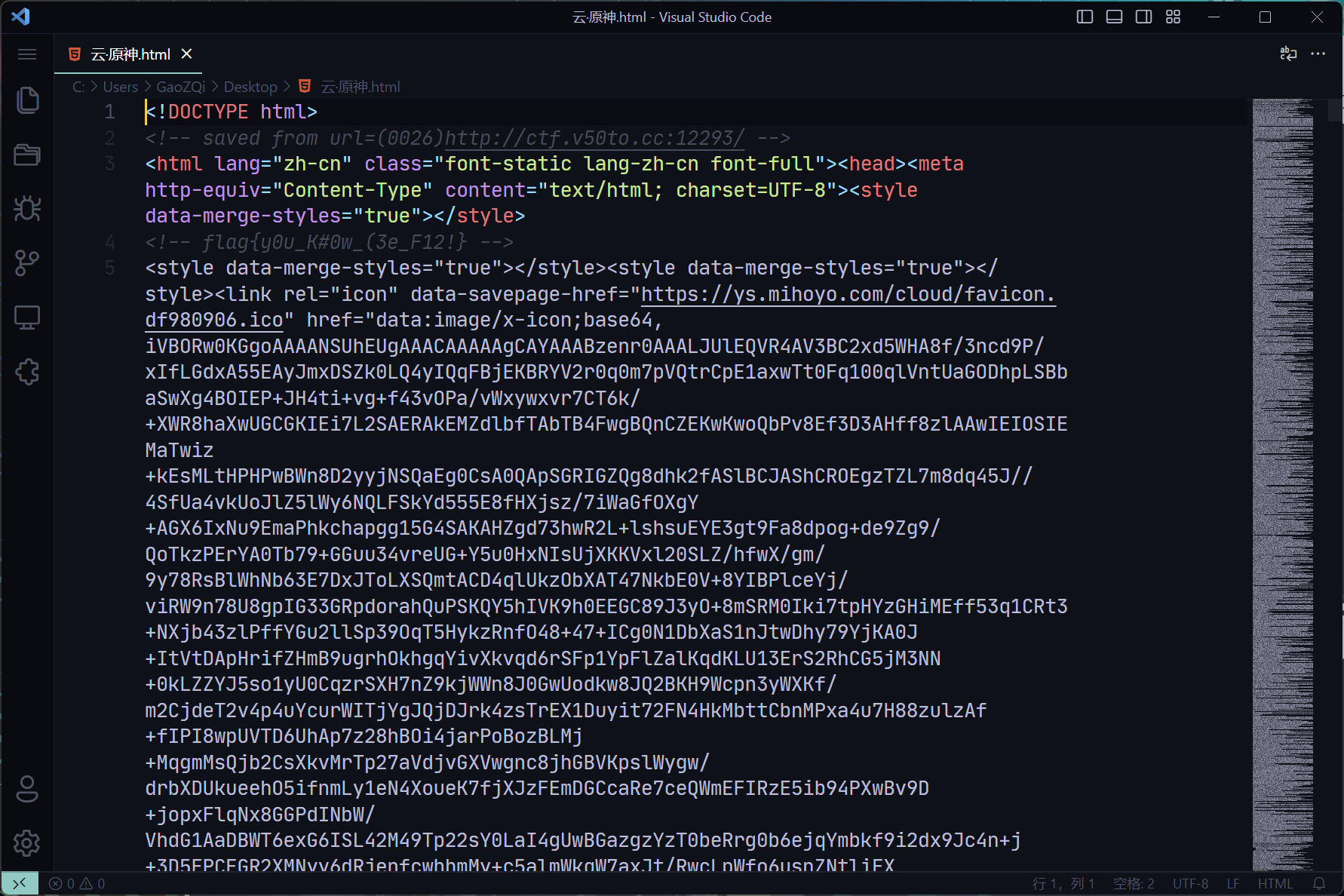Click the GaoZQi breadcrumb segment
Viewport: 1344px width, 896px height.
tap(180, 87)
